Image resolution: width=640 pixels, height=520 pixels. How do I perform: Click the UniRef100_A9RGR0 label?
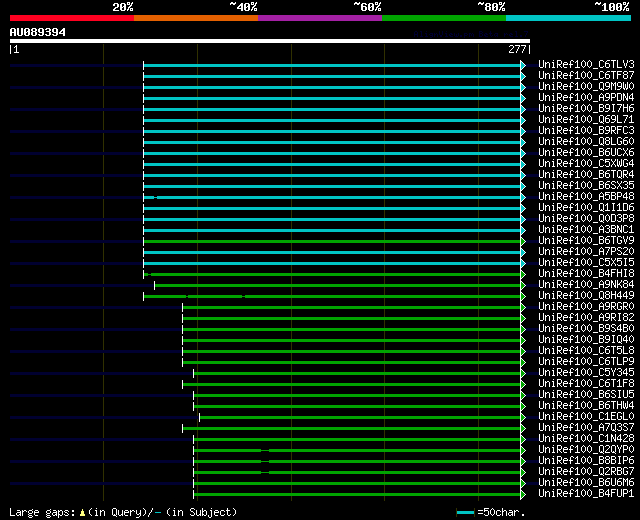tap(586, 307)
